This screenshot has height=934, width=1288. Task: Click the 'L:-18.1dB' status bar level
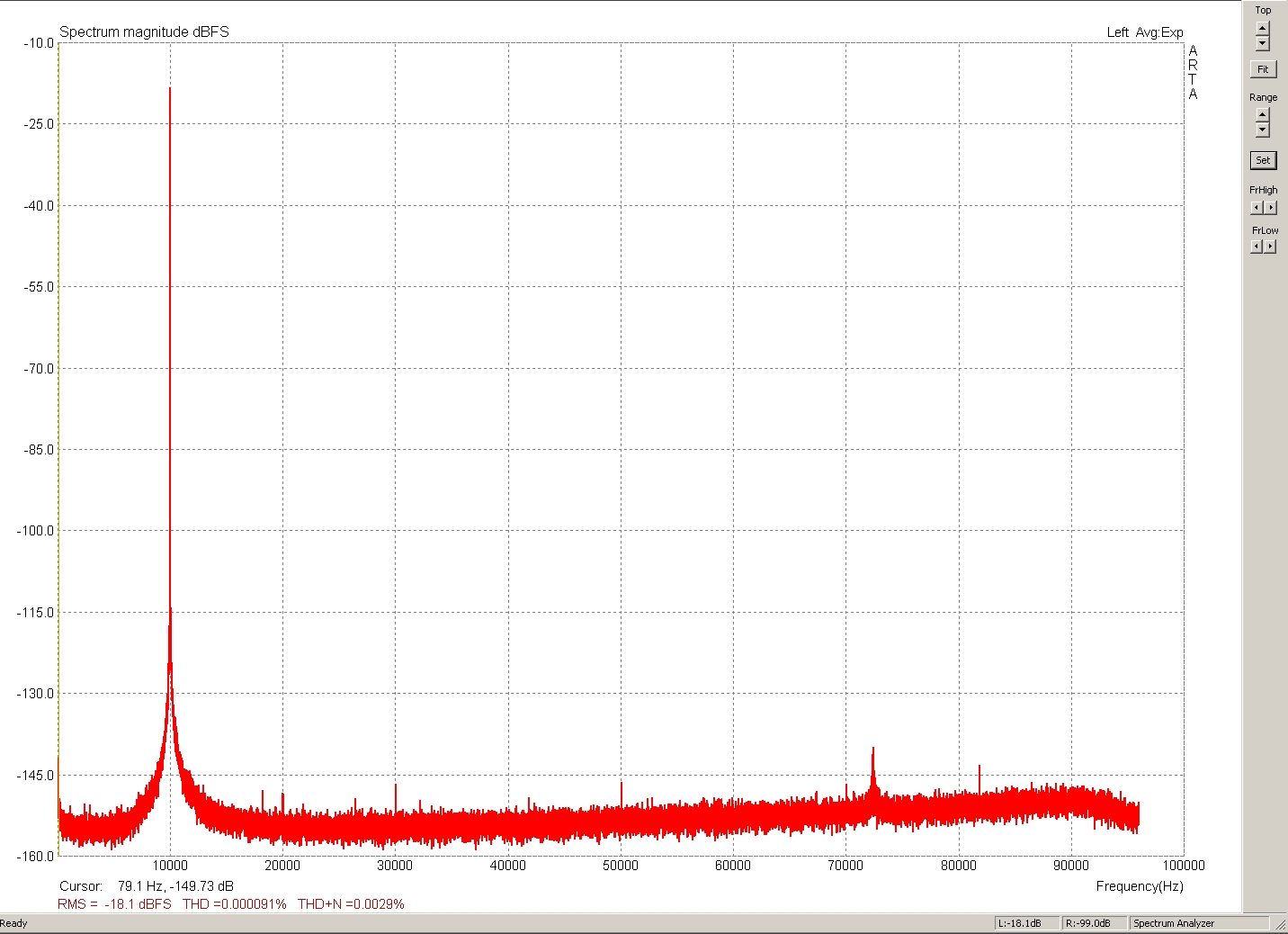coord(1027,923)
